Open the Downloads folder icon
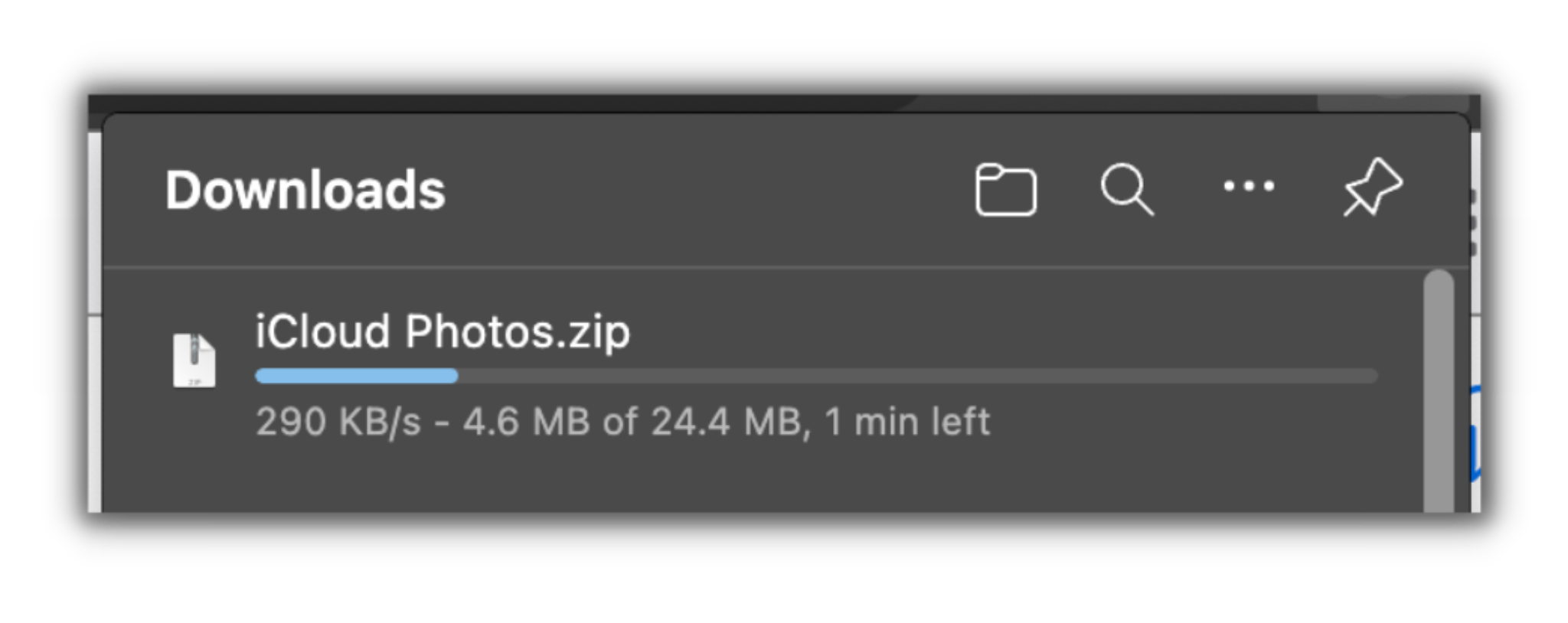 1005,190
